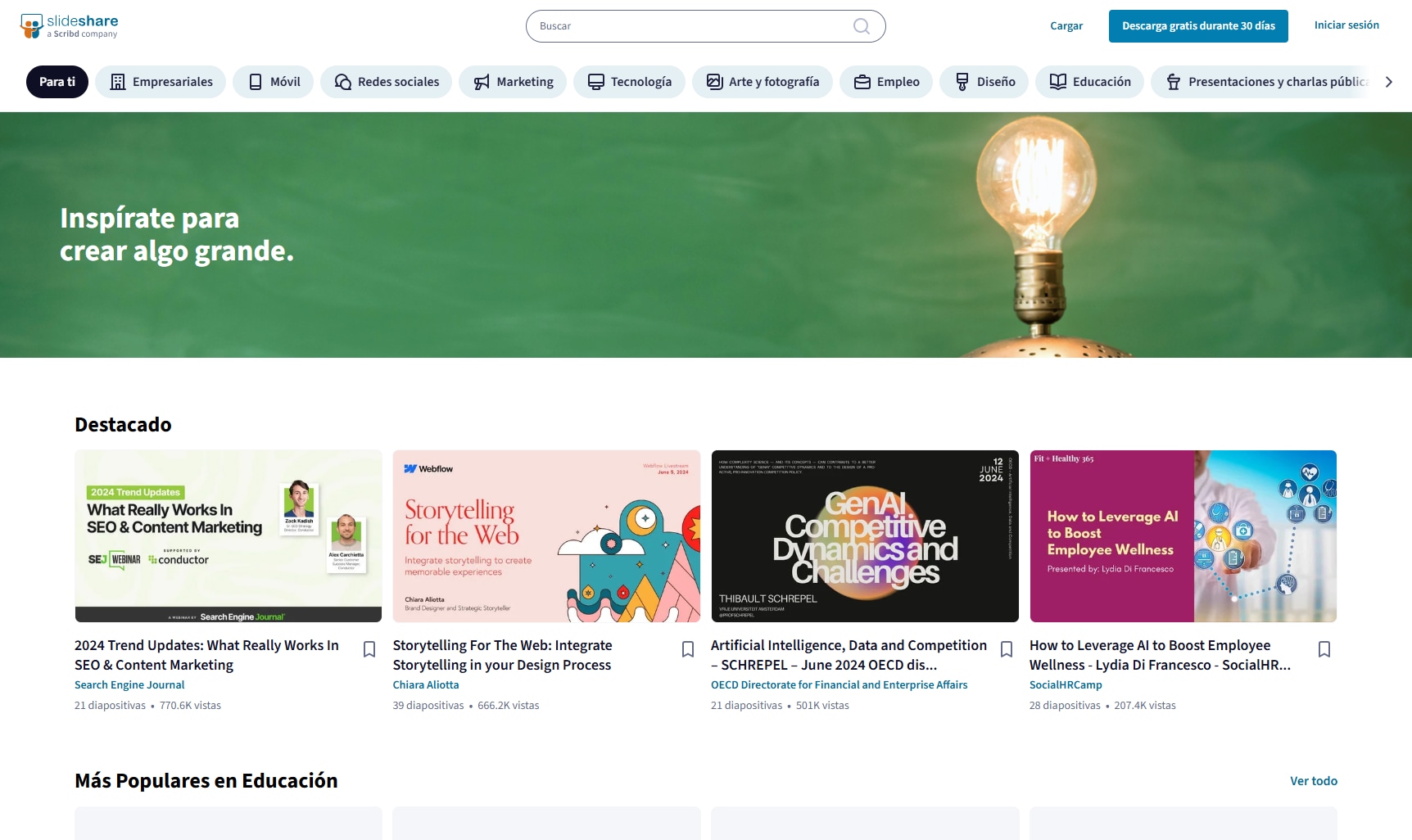Visit the SocialHRCamp author page
1412x840 pixels.
coord(1066,685)
